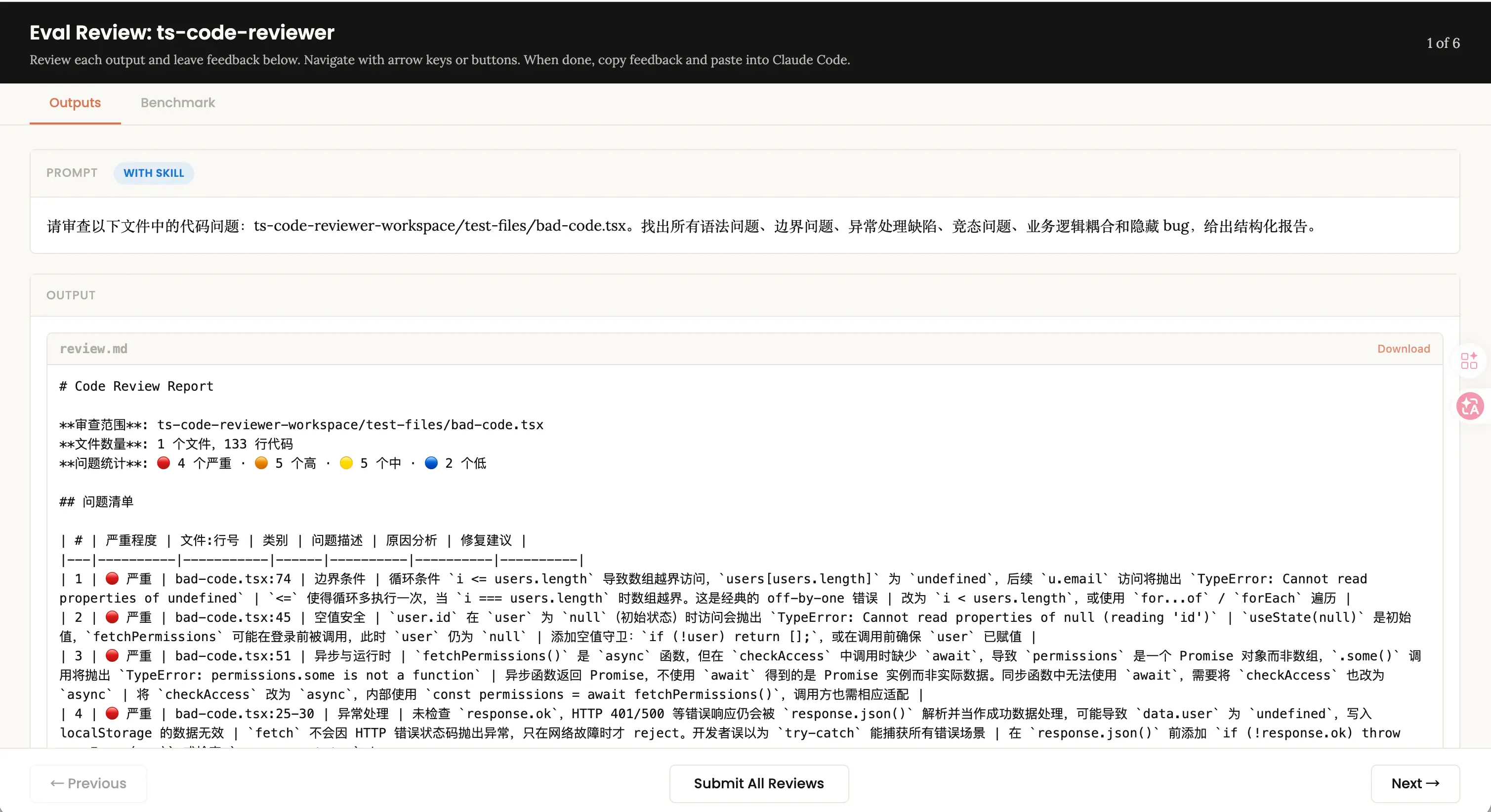Click the review.md filename header
1491x812 pixels.
pos(93,348)
